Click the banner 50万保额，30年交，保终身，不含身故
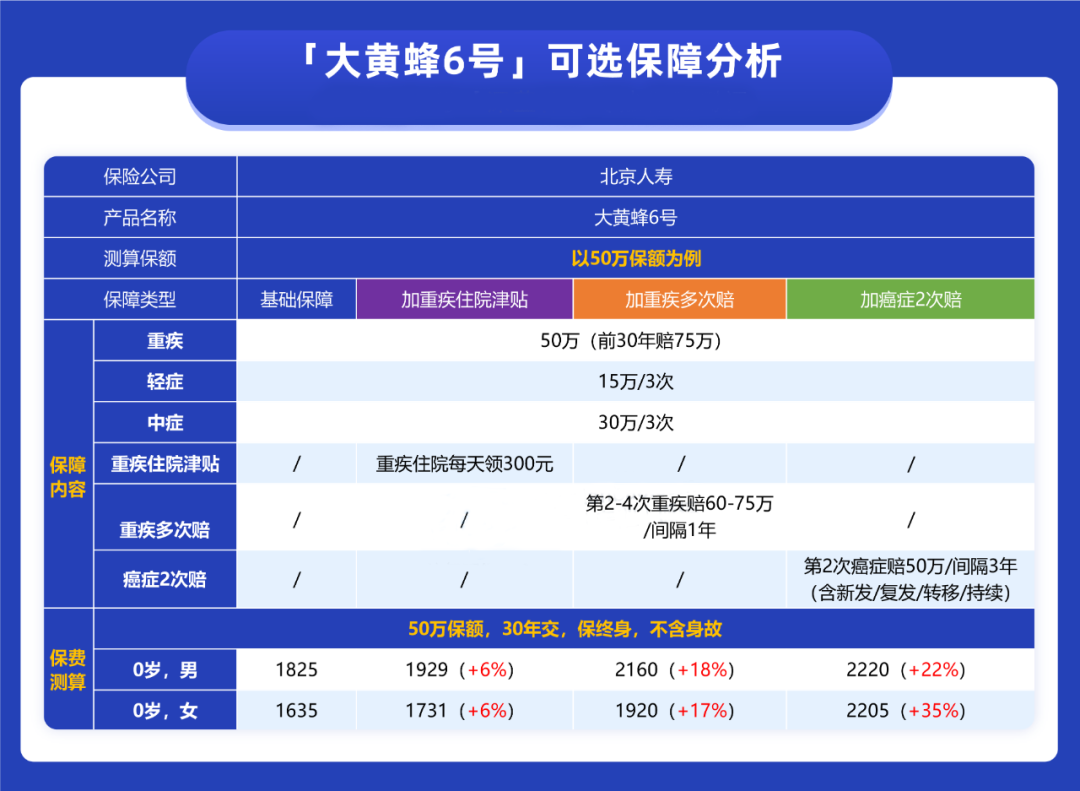 click(x=565, y=628)
